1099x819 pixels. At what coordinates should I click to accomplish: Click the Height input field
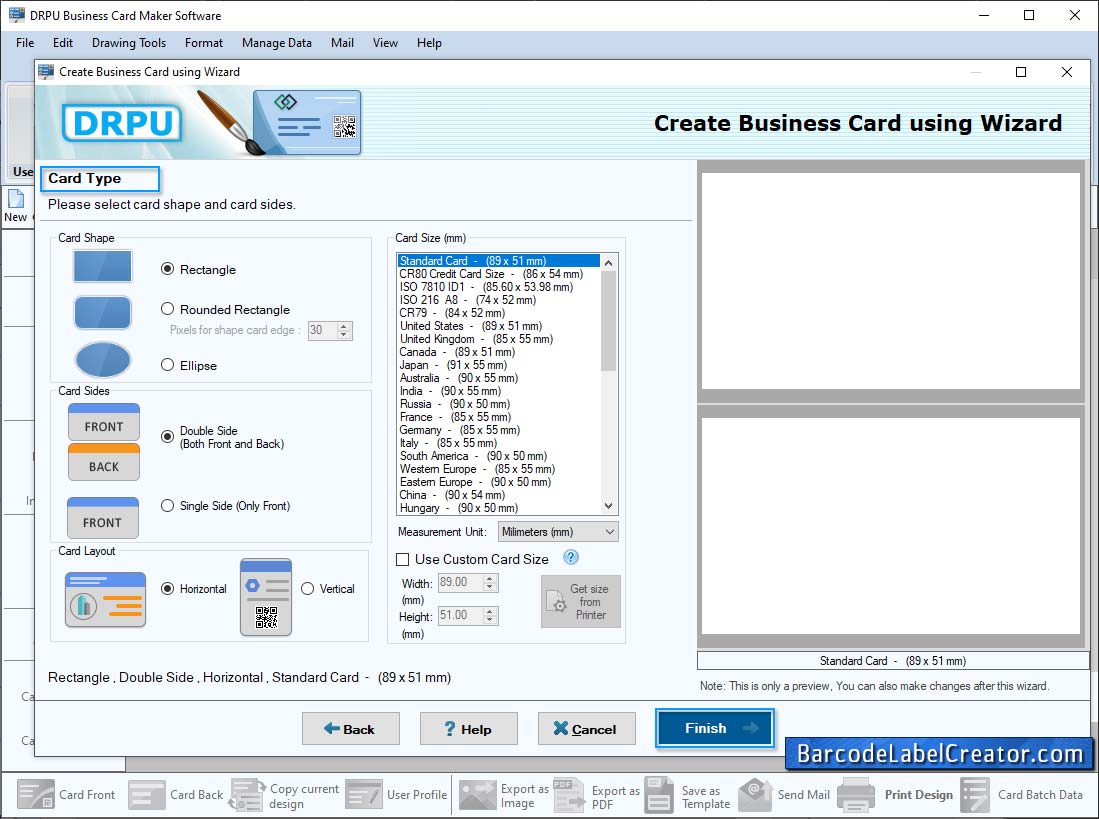[x=461, y=615]
